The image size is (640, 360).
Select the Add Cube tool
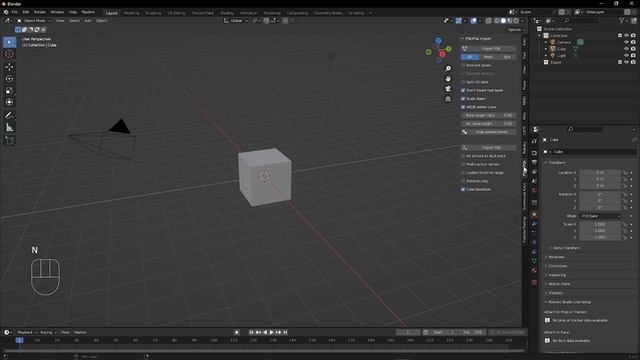tap(9, 140)
